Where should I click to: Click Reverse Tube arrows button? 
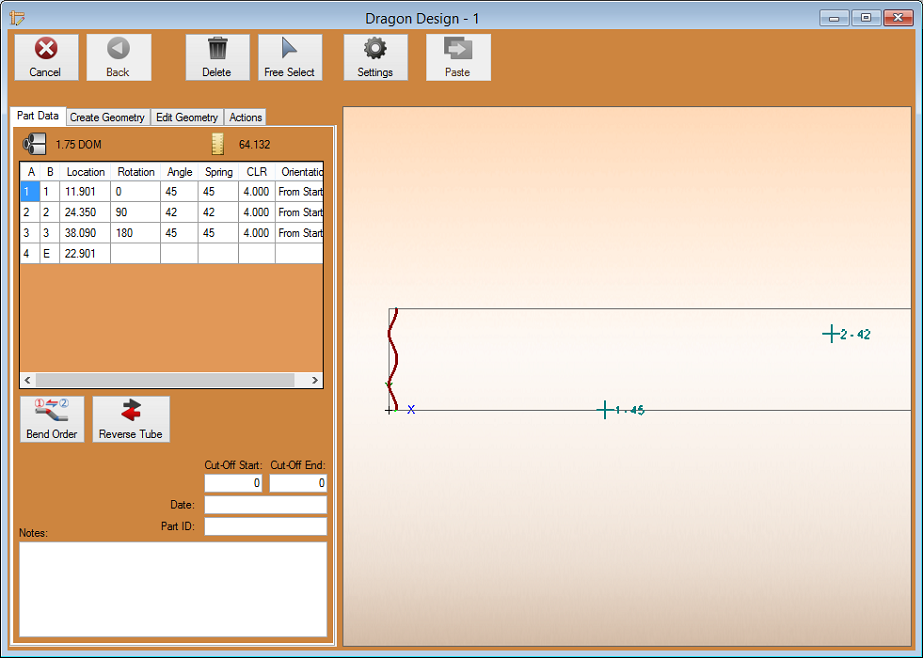pos(131,419)
